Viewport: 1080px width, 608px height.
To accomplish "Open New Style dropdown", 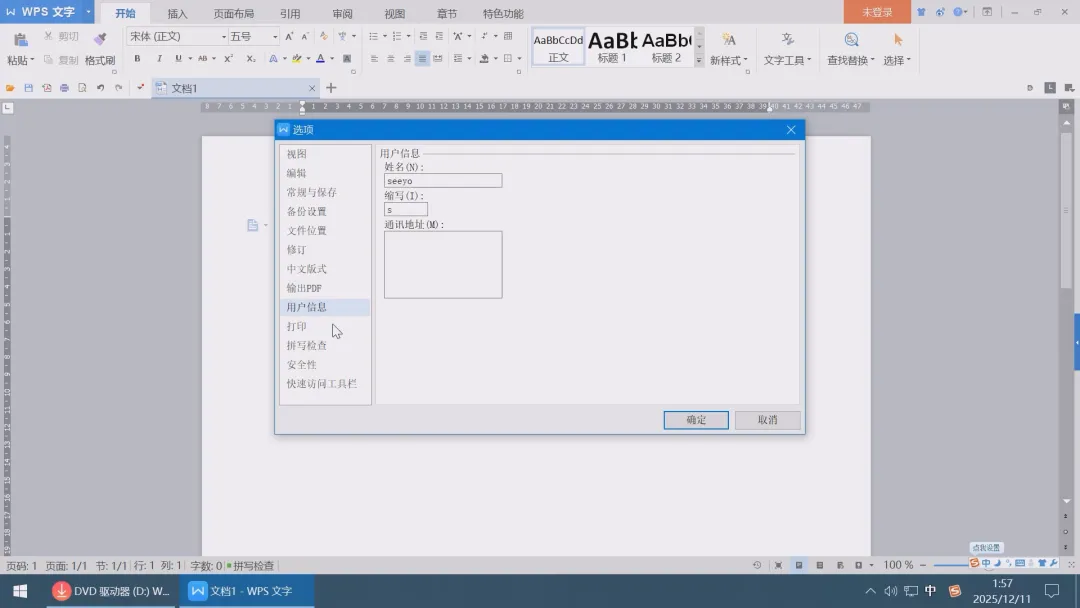I will coord(729,61).
